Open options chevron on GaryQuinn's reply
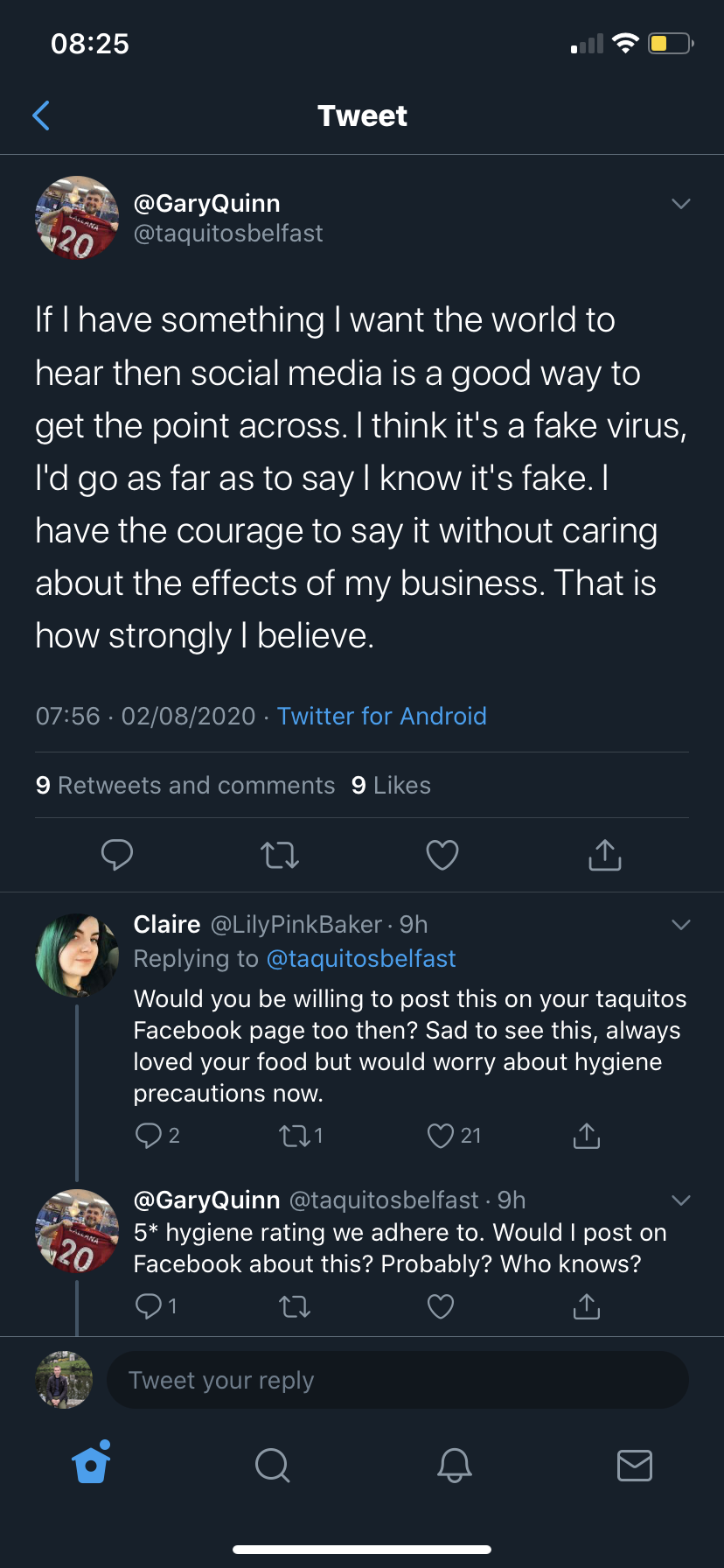This screenshot has width=724, height=1568. click(681, 1200)
